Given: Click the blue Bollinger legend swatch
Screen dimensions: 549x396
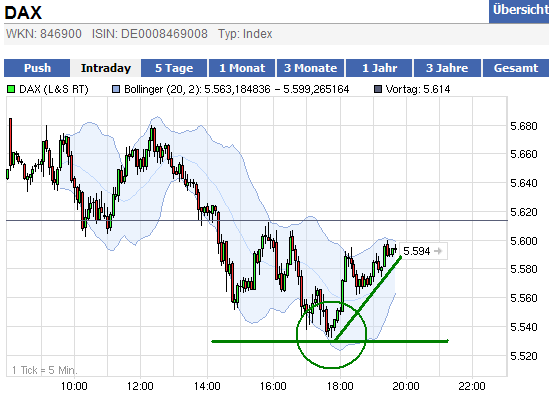Looking at the screenshot, I should (x=116, y=89).
